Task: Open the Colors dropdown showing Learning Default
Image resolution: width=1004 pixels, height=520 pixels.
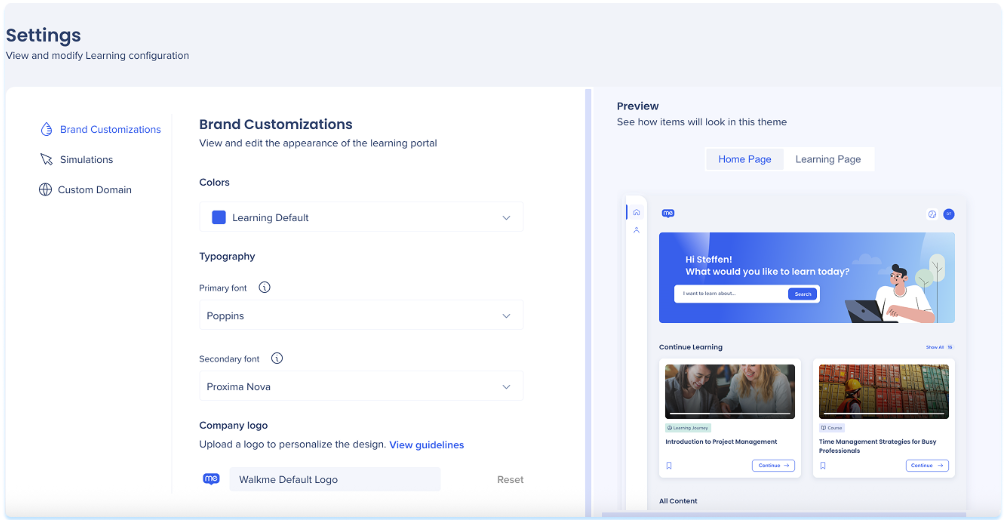Action: (361, 217)
